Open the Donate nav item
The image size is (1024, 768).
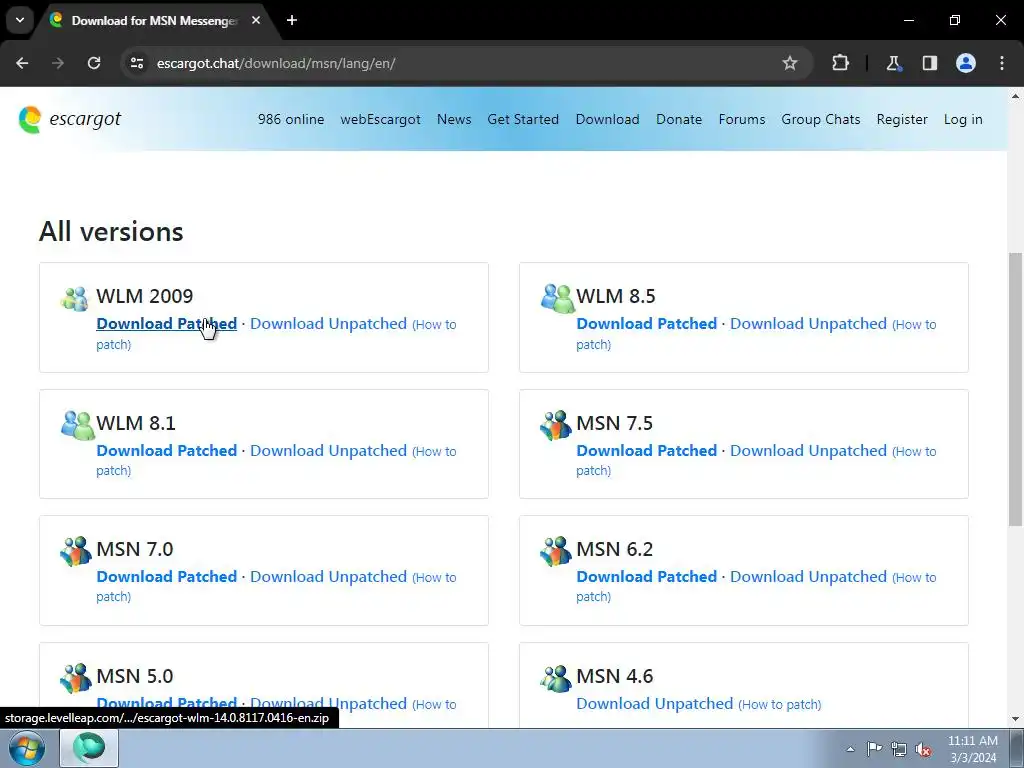tap(679, 120)
